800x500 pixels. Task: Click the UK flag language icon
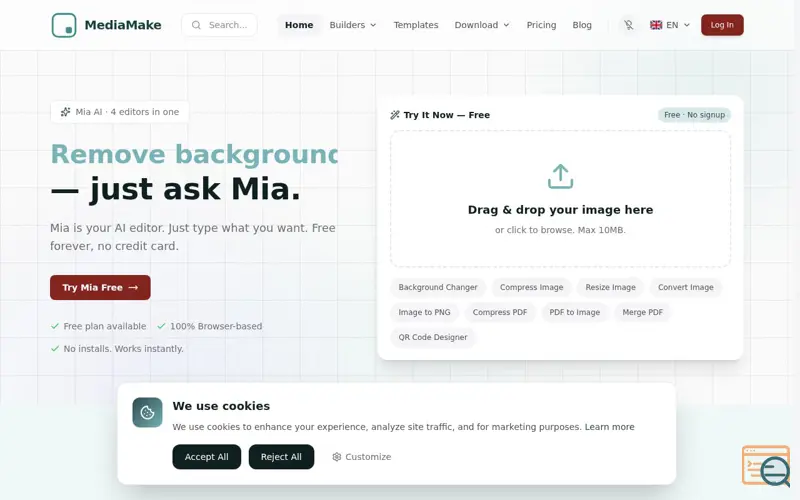[656, 25]
